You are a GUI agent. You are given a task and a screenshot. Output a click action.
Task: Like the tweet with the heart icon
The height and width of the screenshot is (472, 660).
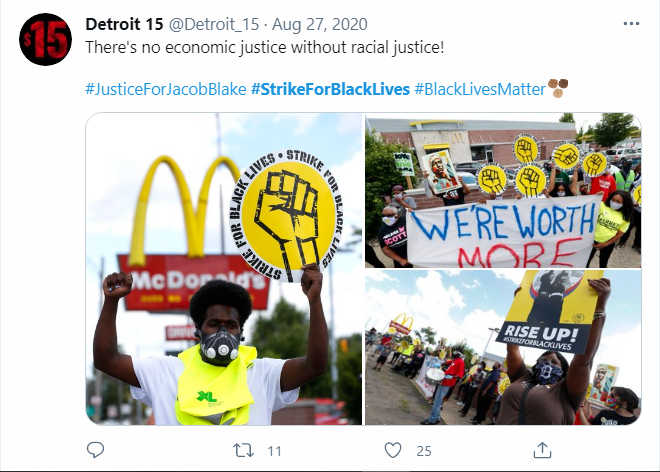pos(393,450)
